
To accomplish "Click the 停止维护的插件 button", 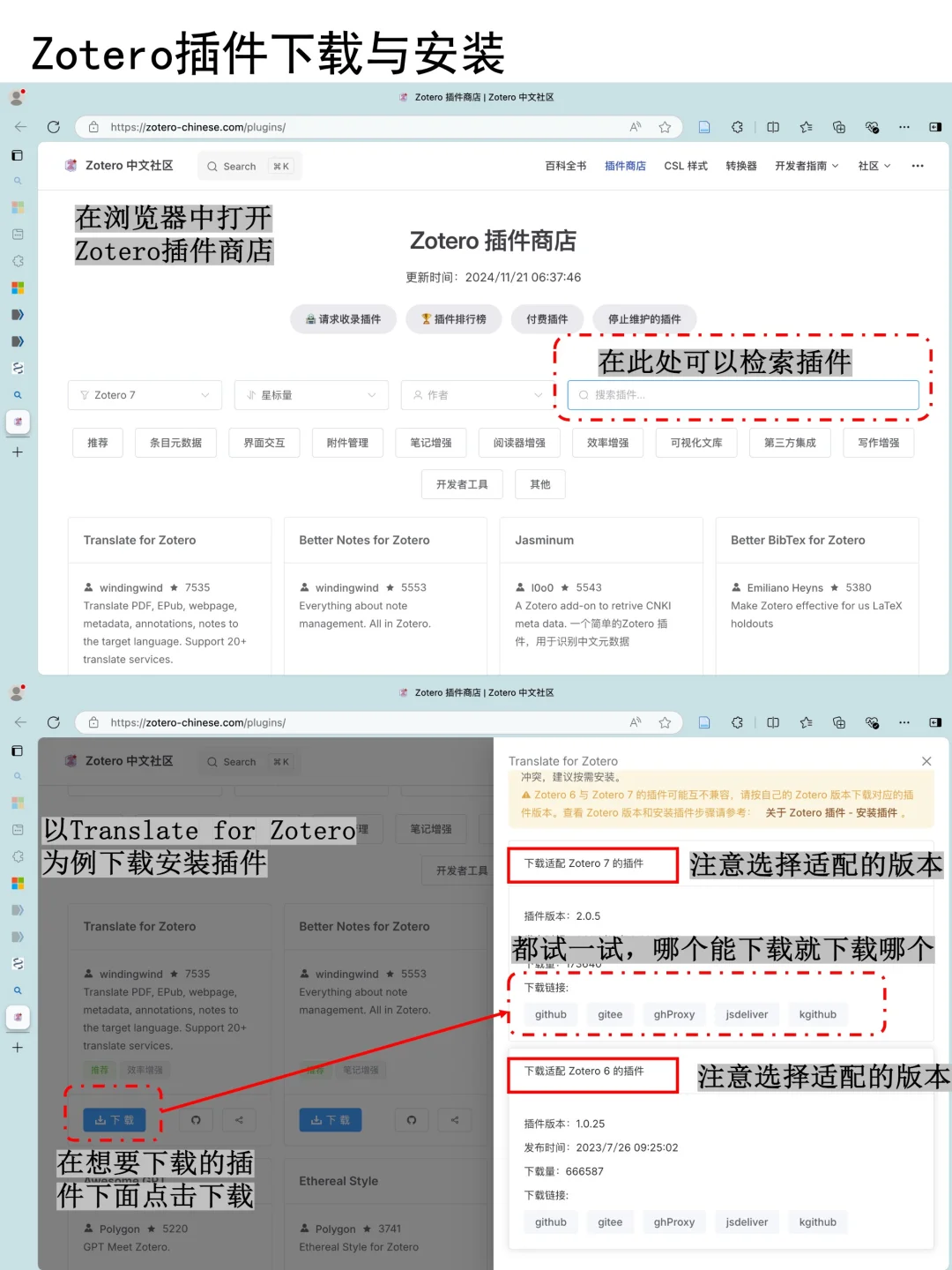I will coord(644,319).
